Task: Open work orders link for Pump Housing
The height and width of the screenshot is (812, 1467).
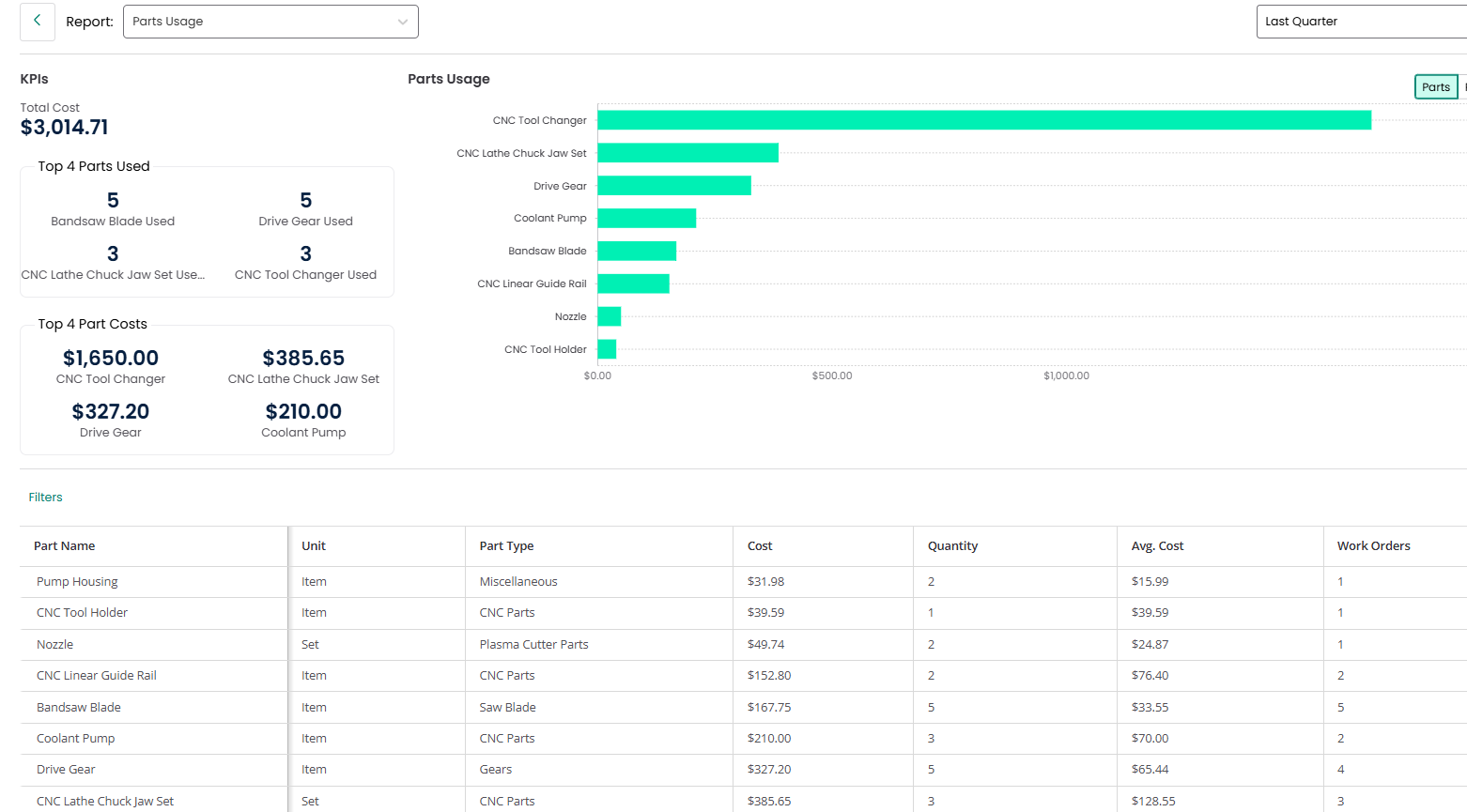Action: tap(1340, 582)
